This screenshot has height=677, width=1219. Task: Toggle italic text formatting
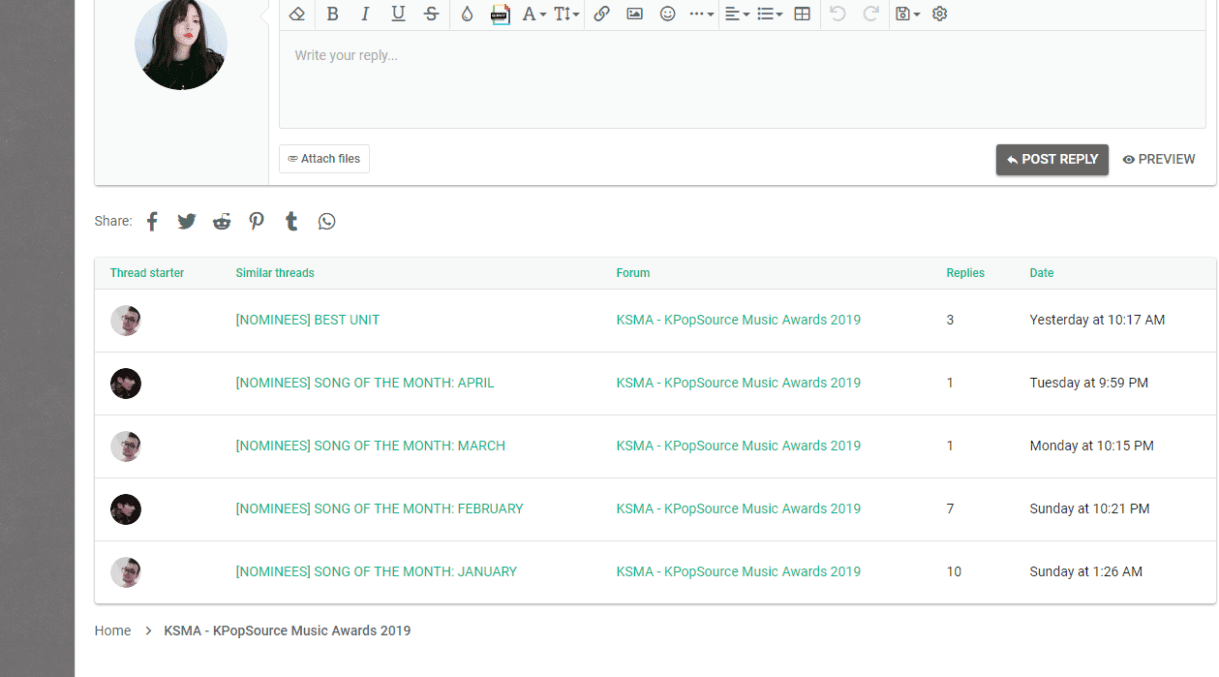coord(365,14)
